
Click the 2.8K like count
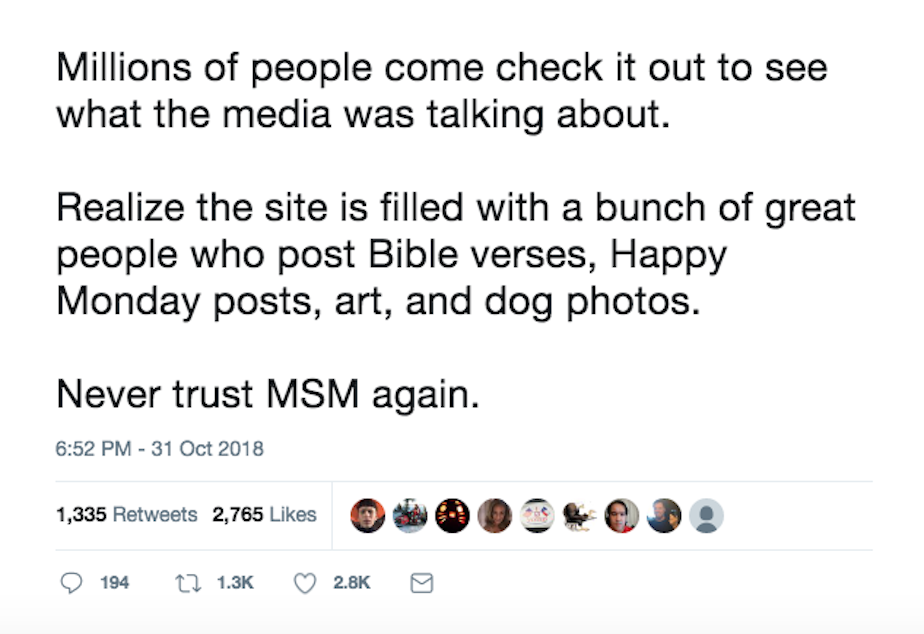[x=352, y=582]
